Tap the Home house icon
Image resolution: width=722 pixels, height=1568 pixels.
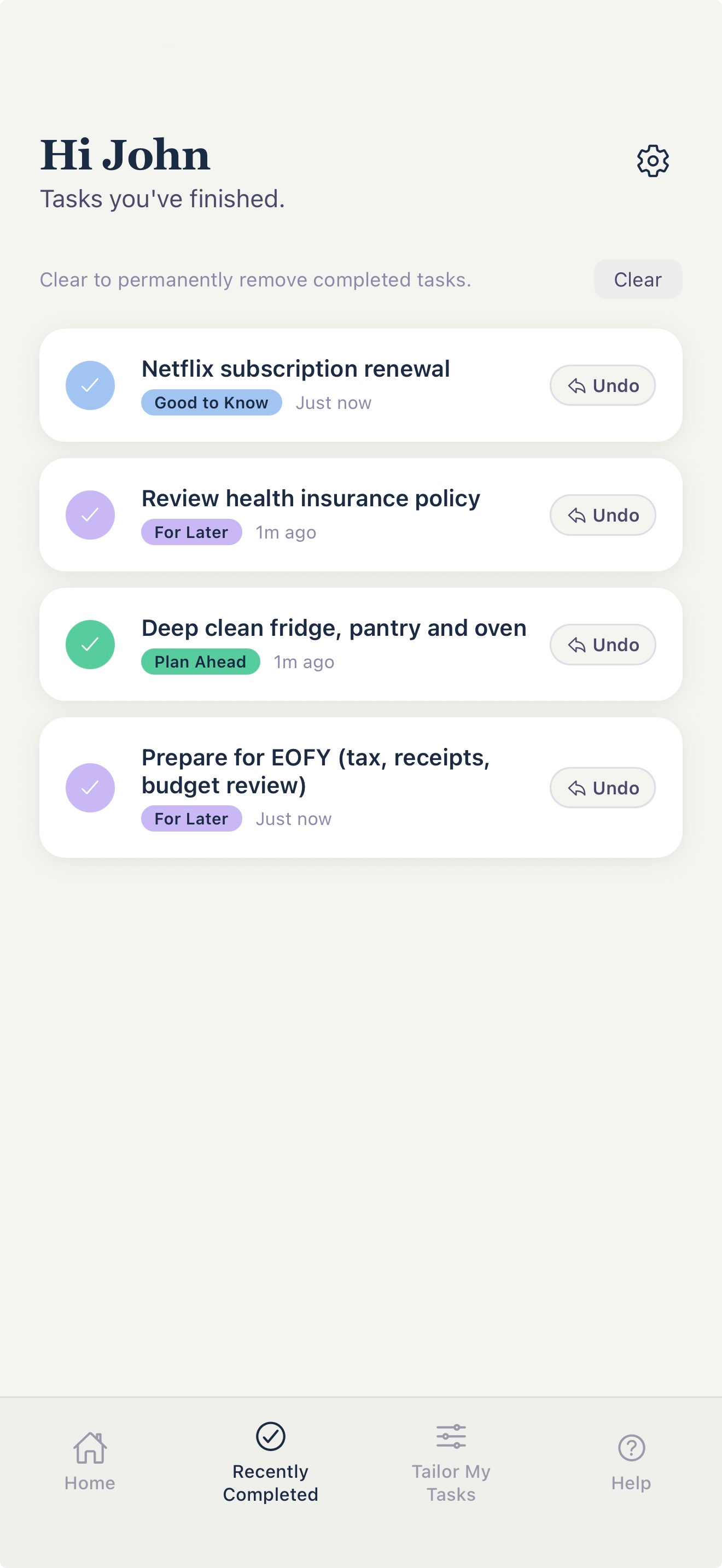tap(90, 1447)
